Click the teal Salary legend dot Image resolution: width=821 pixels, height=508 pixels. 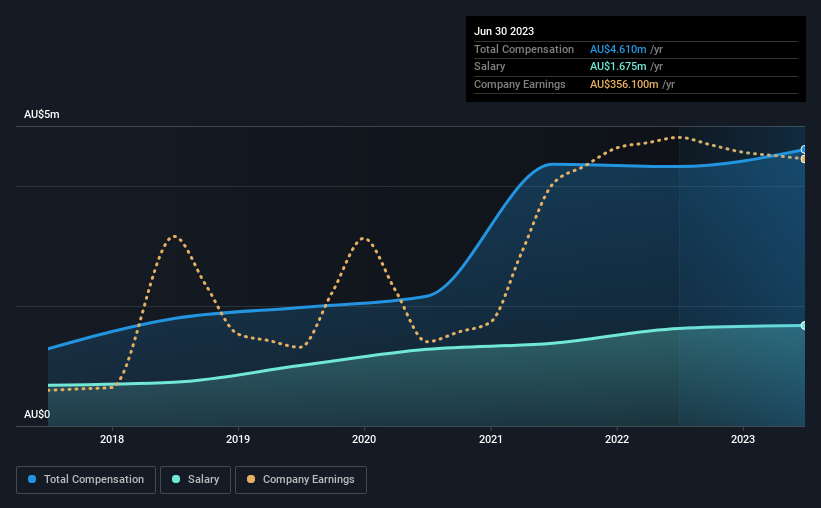(176, 479)
